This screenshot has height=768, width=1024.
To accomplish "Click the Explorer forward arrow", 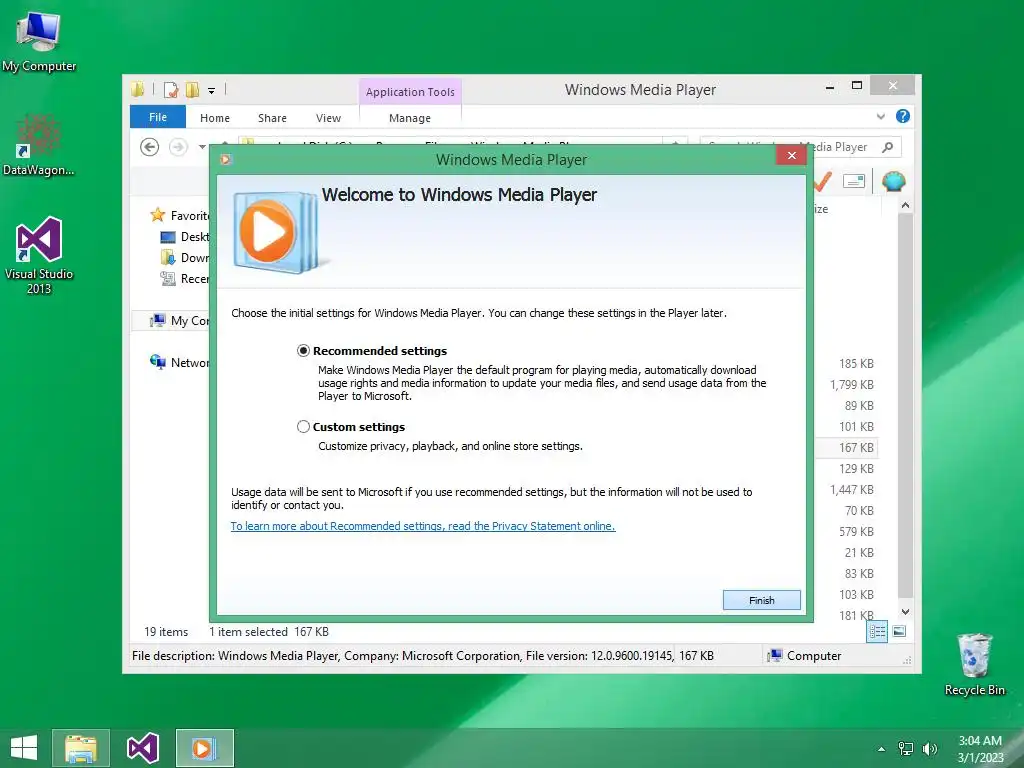I will click(178, 147).
